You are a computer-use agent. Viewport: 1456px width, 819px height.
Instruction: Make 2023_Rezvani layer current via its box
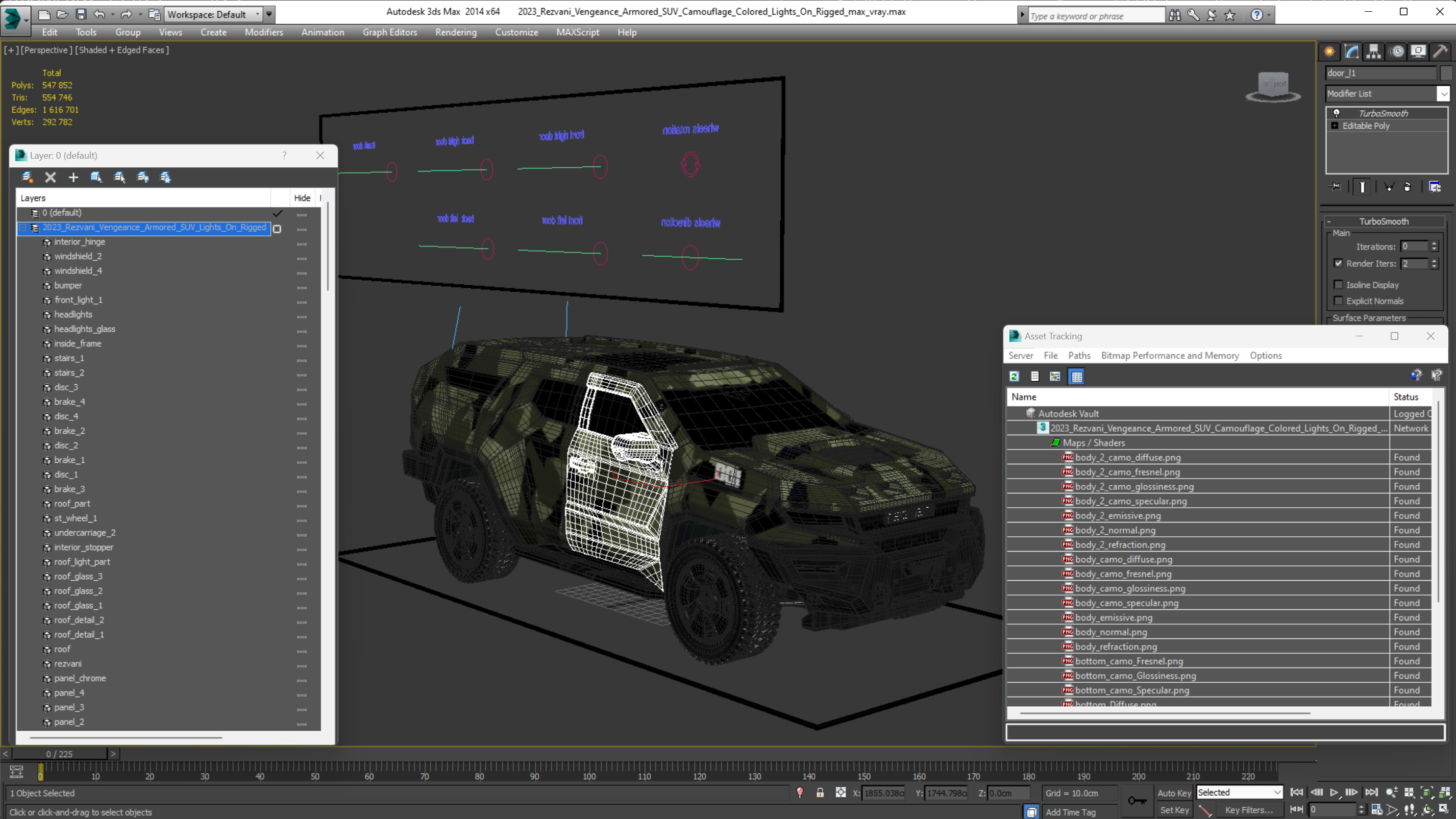click(x=277, y=228)
